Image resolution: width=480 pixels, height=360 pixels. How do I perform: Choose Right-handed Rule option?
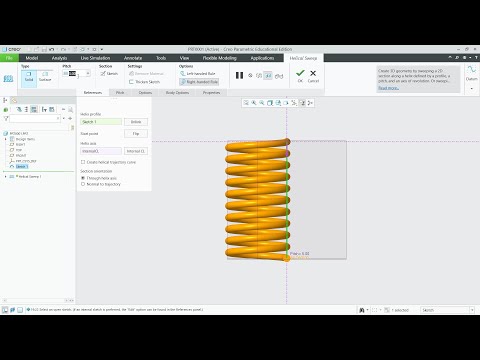[x=199, y=82]
